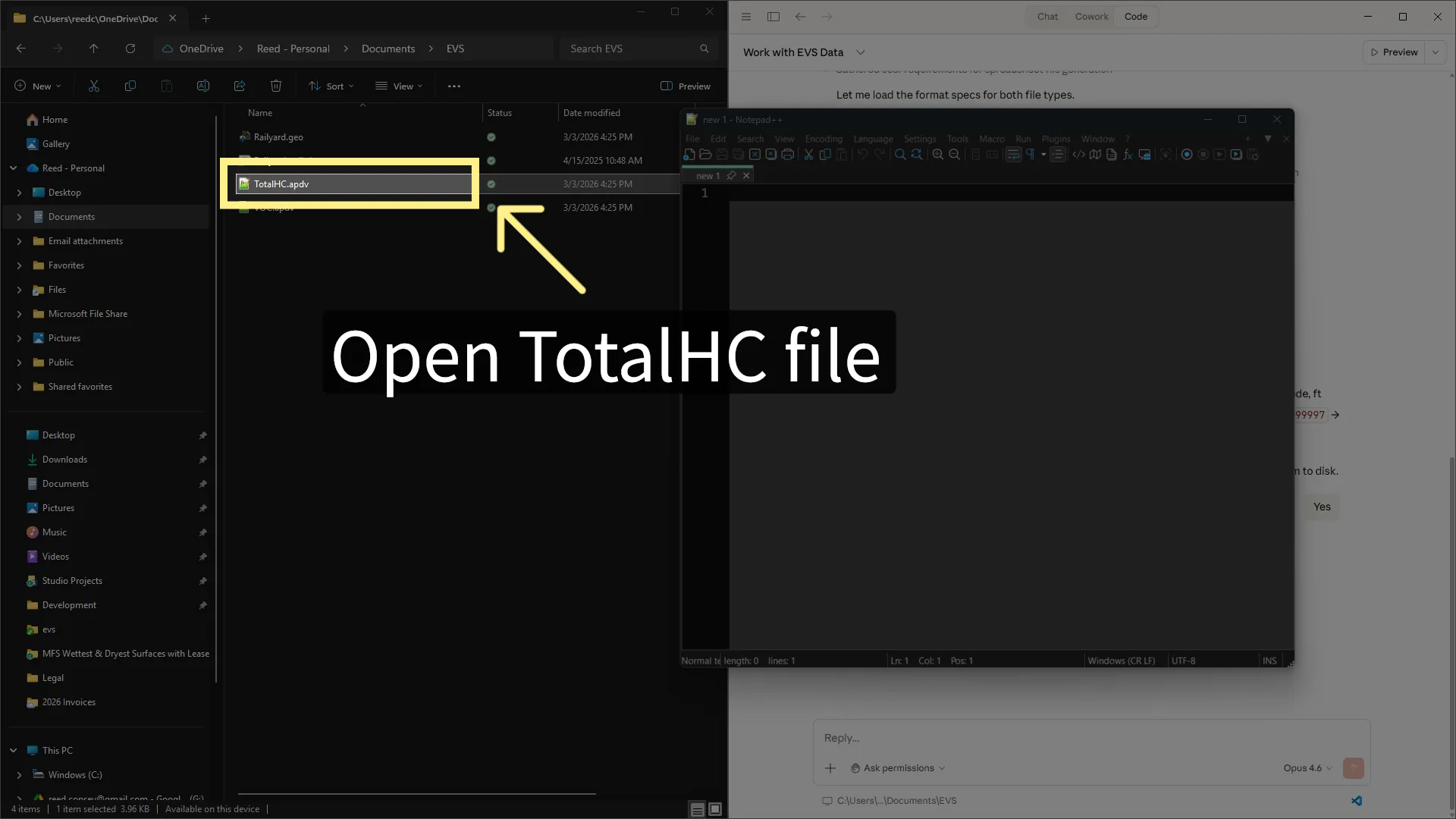Click the Preview button in Claude header
The height and width of the screenshot is (819, 1456).
point(1394,52)
